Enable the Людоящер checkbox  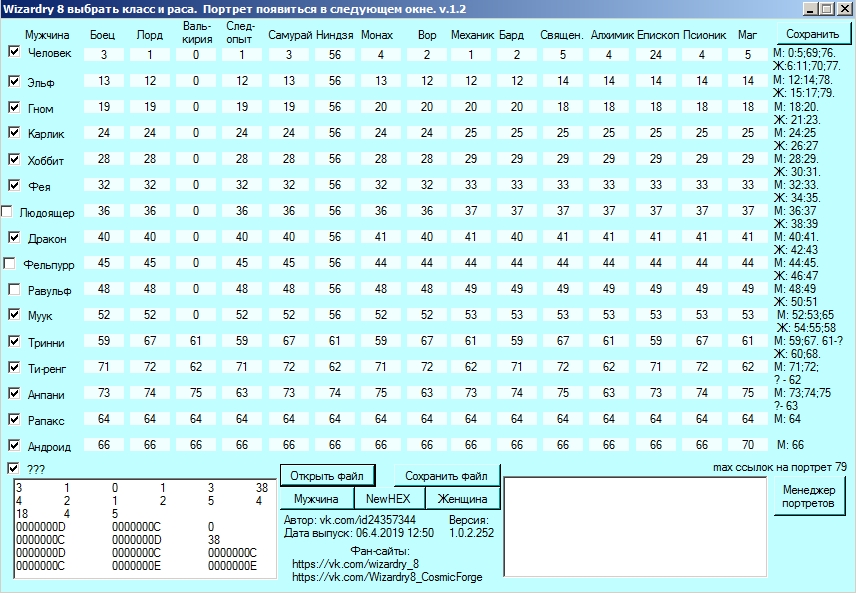pyautogui.click(x=7, y=212)
